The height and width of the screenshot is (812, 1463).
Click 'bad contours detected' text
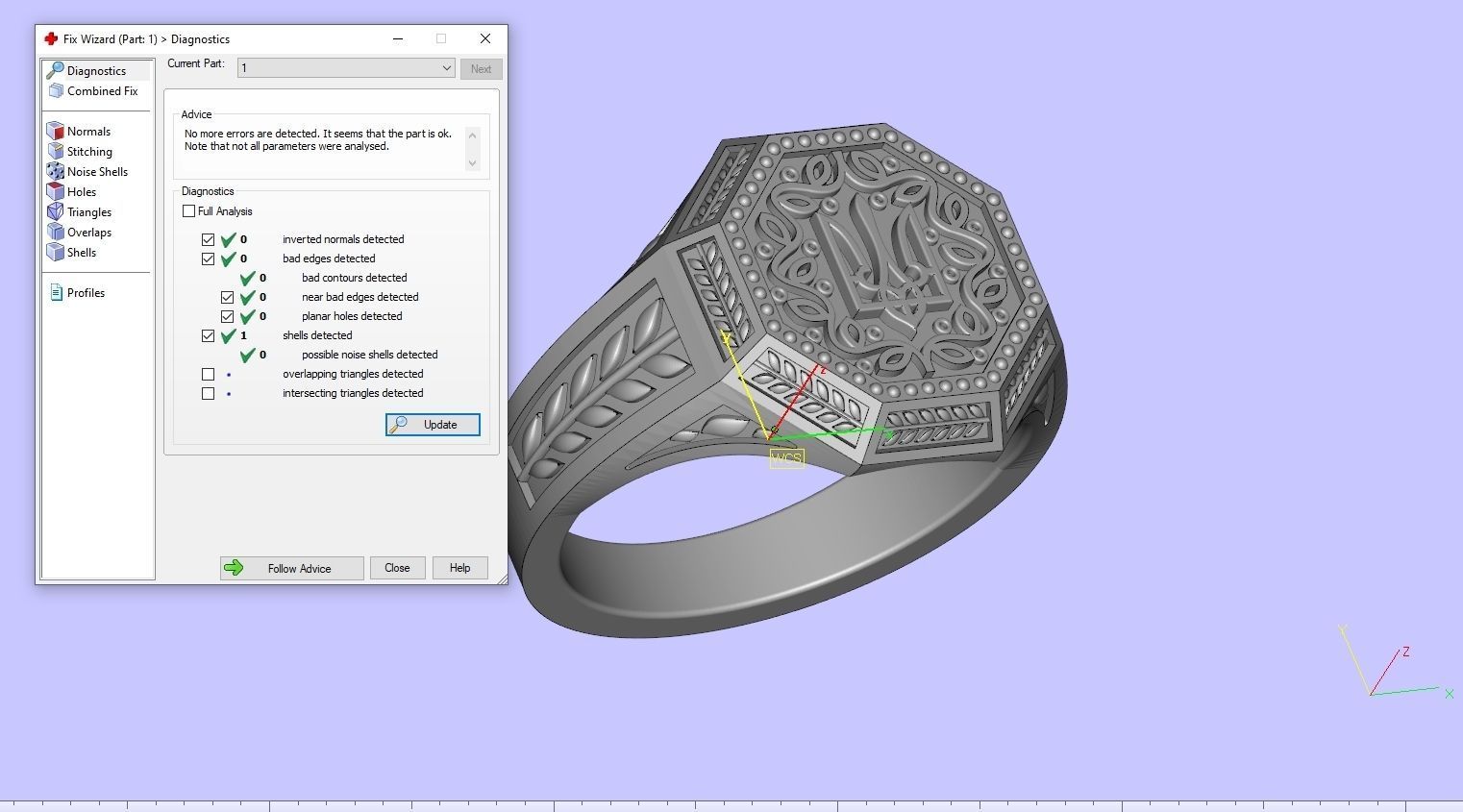[354, 278]
